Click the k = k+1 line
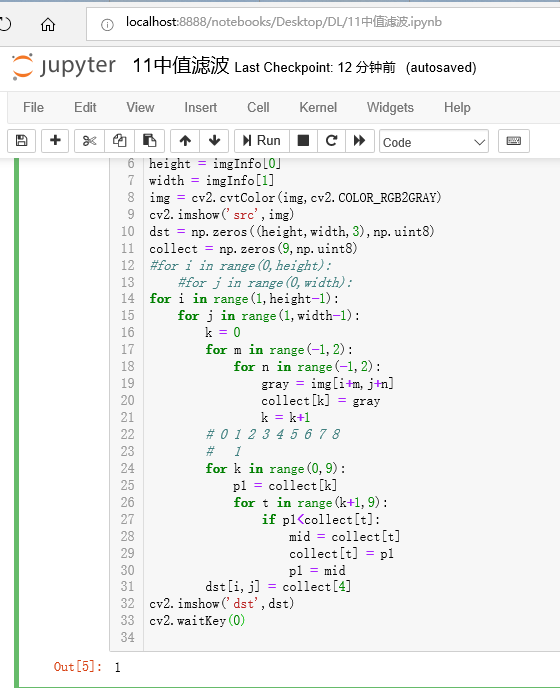The width and height of the screenshot is (560, 691). pos(286,417)
